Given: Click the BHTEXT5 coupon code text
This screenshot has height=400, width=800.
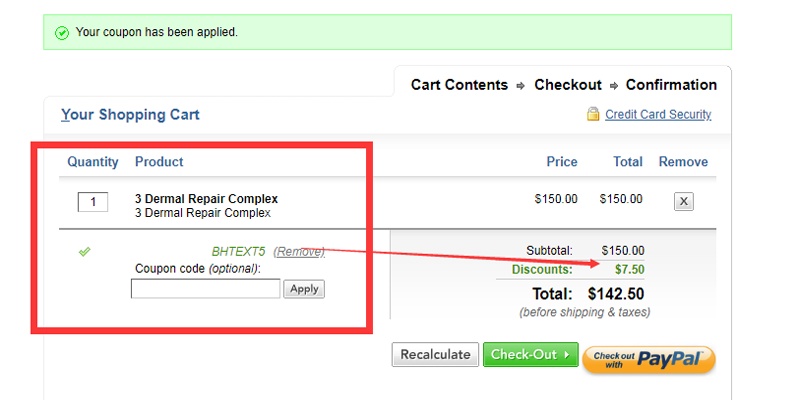Looking at the screenshot, I should (238, 252).
